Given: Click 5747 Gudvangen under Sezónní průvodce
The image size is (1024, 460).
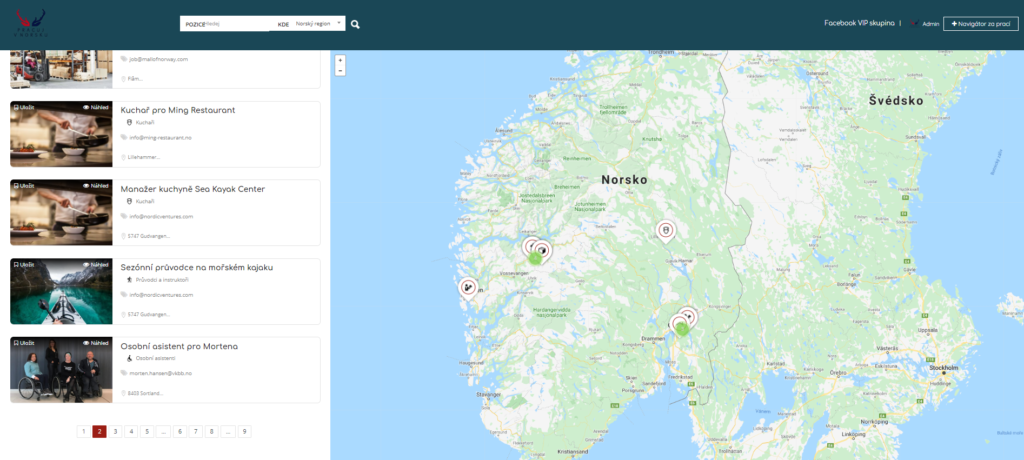Looking at the screenshot, I should [x=149, y=315].
